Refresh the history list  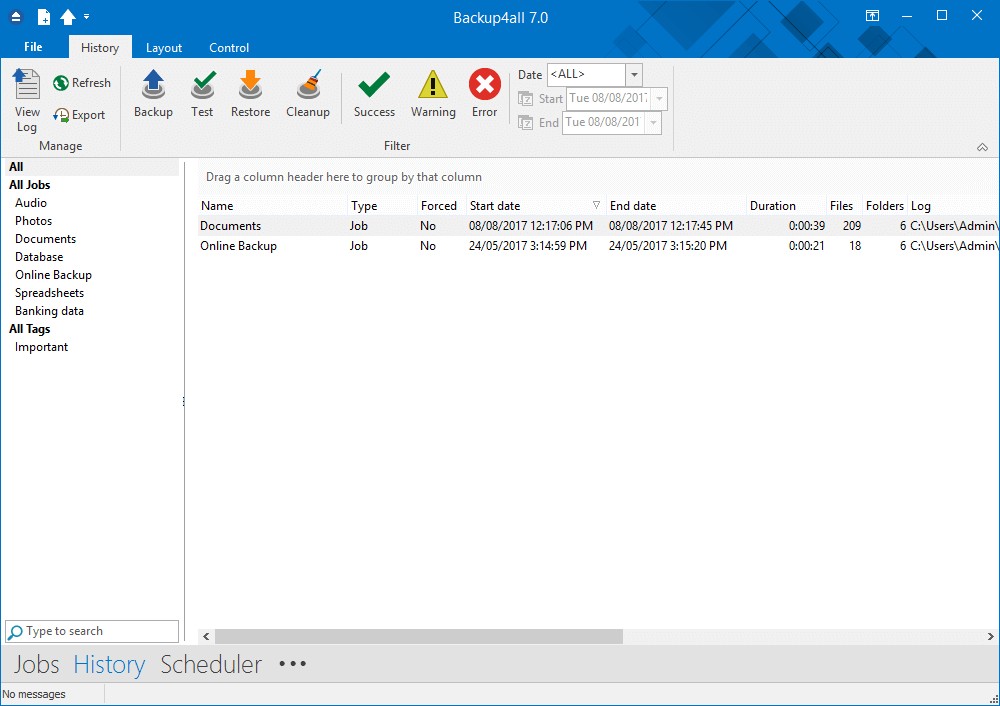click(x=82, y=82)
